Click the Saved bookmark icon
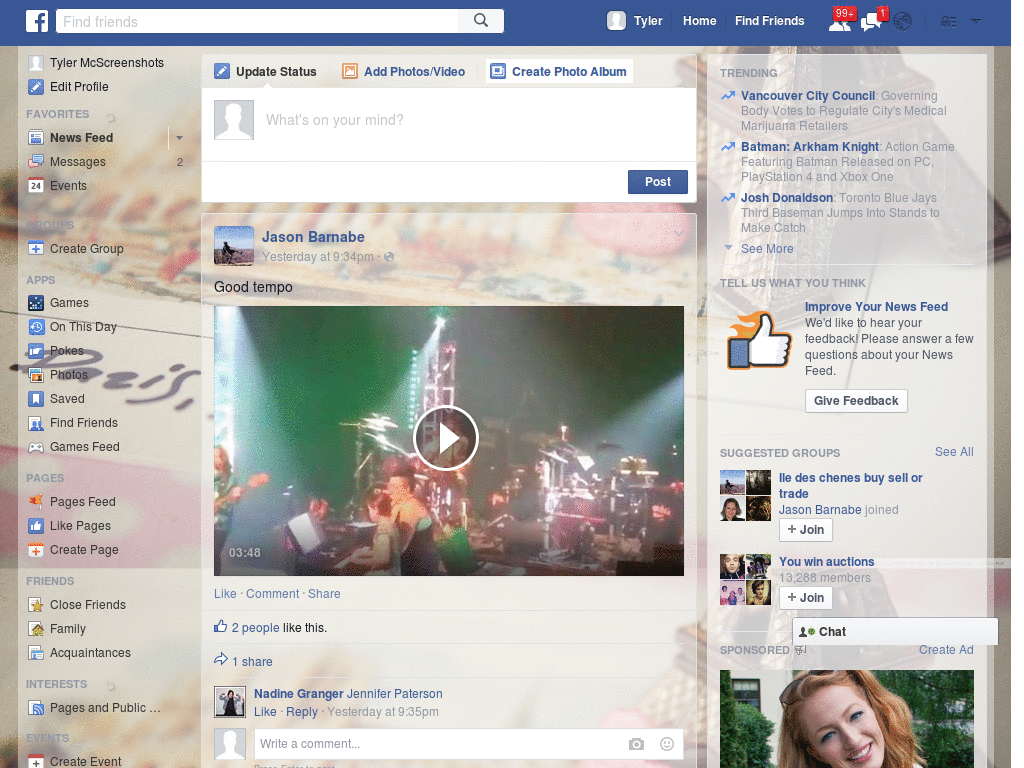1024x768 pixels. [36, 399]
